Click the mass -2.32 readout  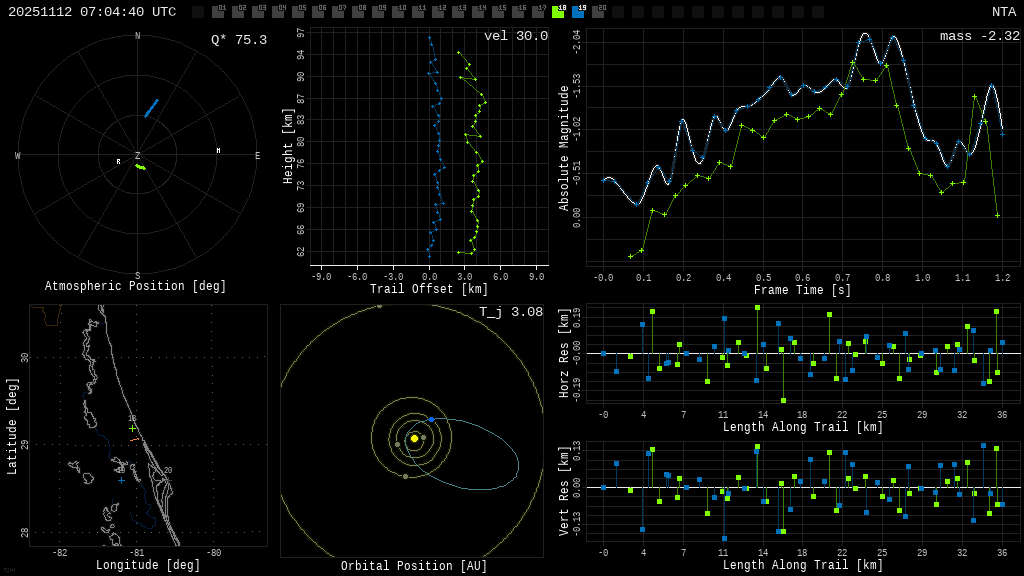click(x=979, y=36)
